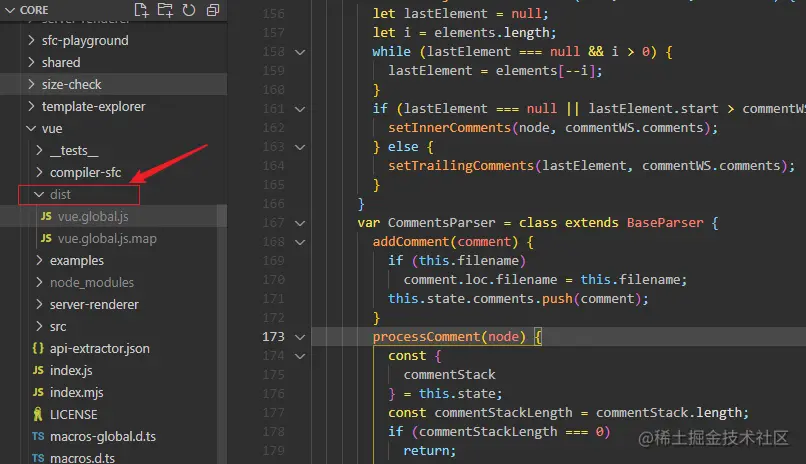
Task: Open api-extractor.json file
Action: pyautogui.click(x=99, y=348)
